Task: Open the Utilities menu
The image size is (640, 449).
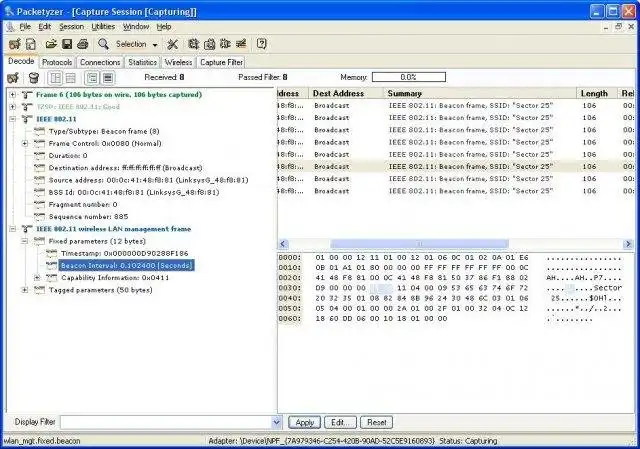Action: (103, 27)
